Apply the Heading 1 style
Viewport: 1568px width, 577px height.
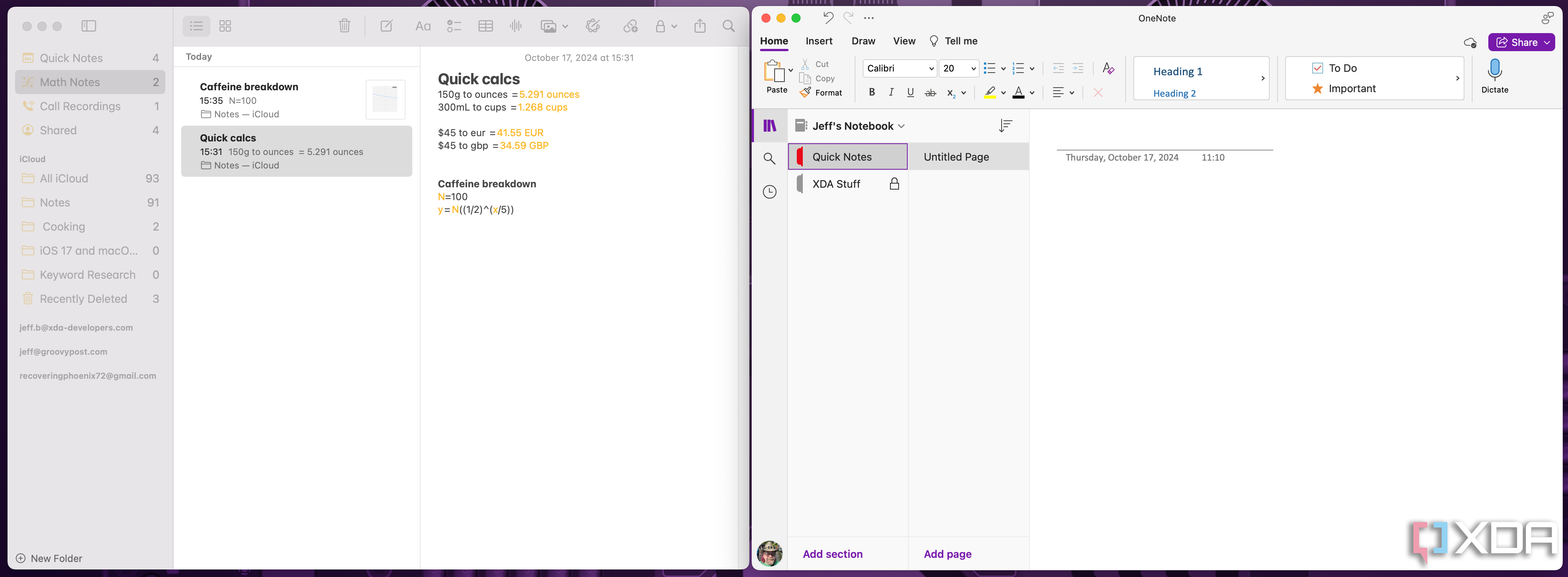(x=1178, y=71)
